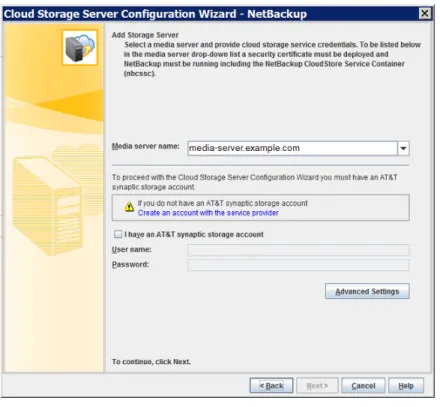The width and height of the screenshot is (440, 407).
Task: Check I have an AT&T synaptic storage account
Action: (x=118, y=234)
